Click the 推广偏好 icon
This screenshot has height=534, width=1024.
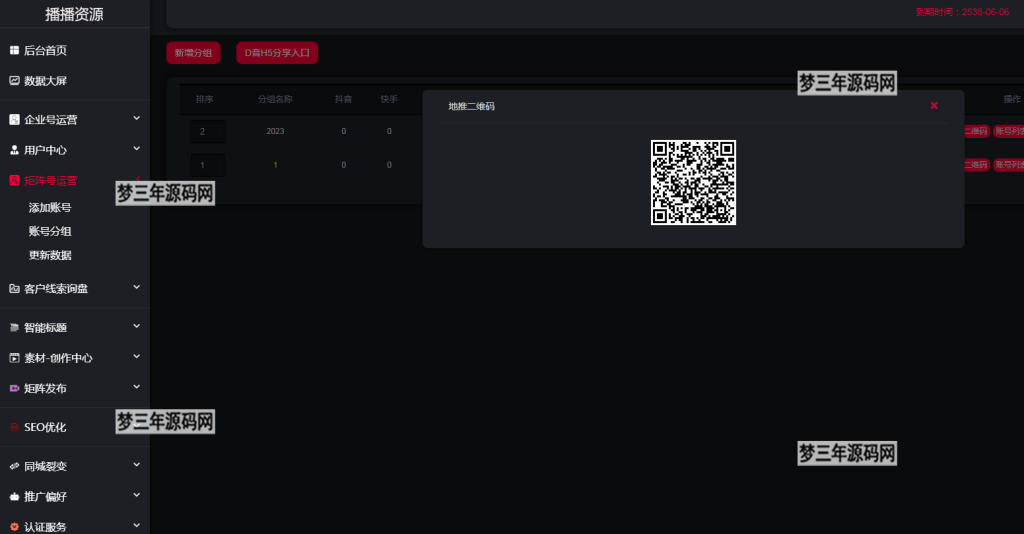click(x=14, y=497)
